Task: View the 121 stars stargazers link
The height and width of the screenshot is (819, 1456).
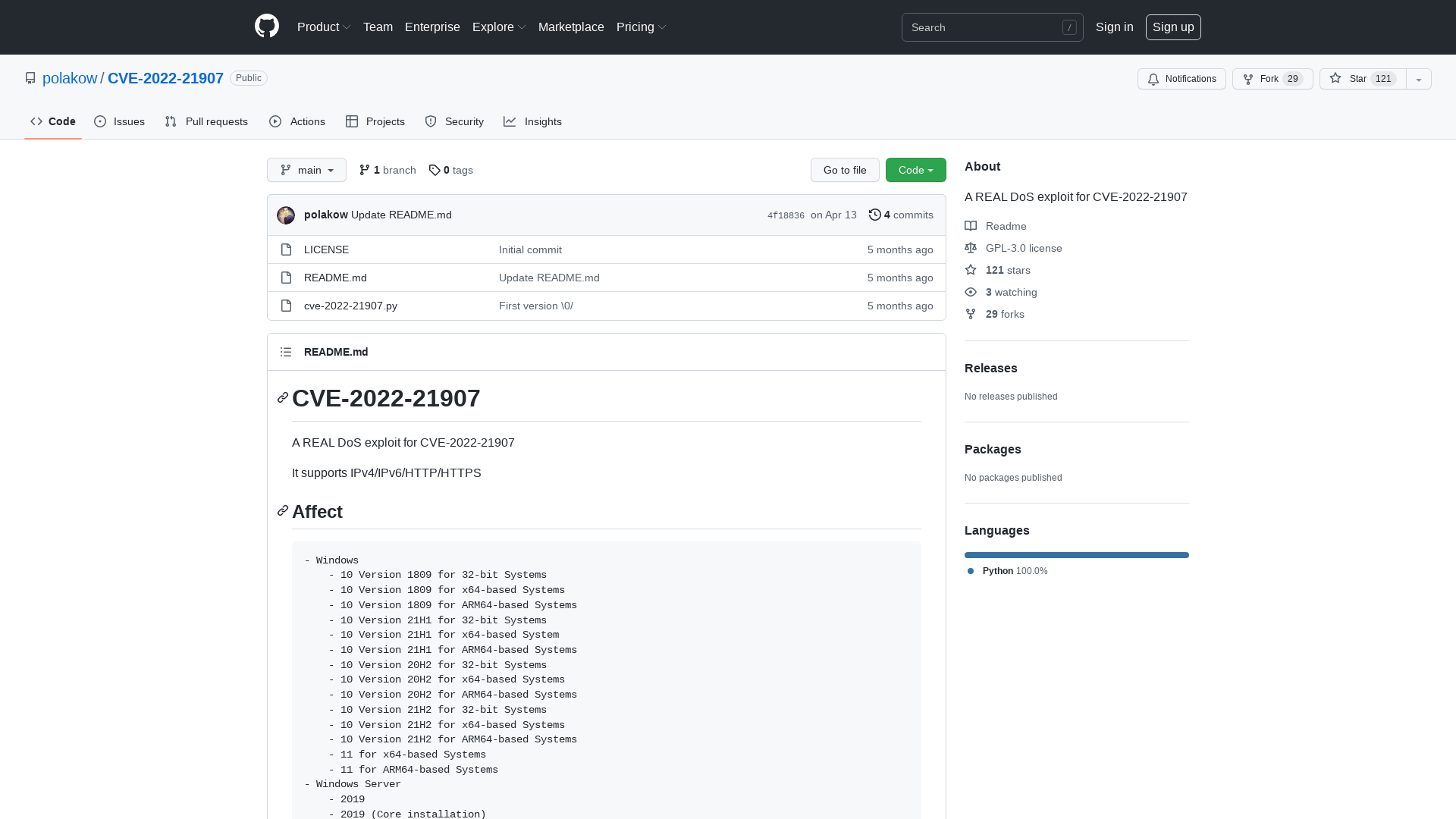Action: [x=1008, y=270]
